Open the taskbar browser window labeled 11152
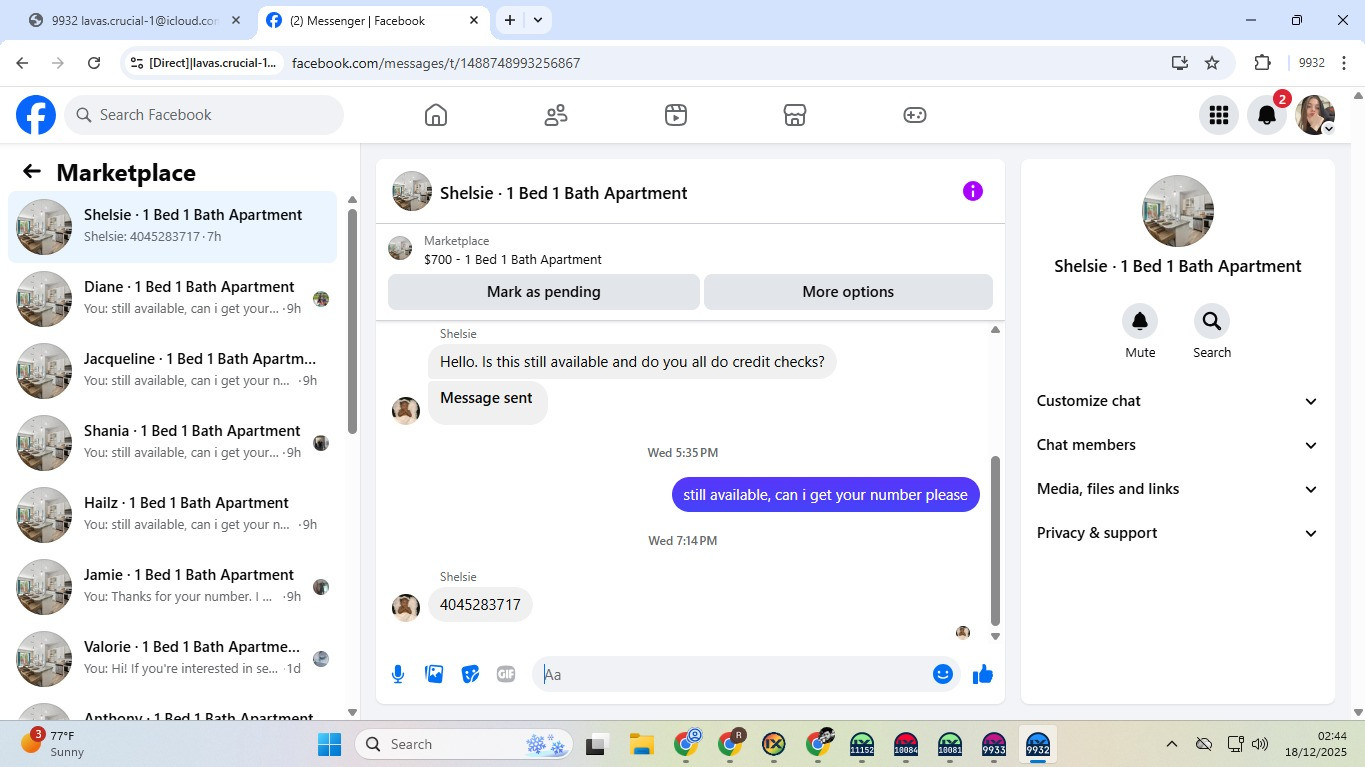This screenshot has height=767, width=1365. click(x=862, y=745)
